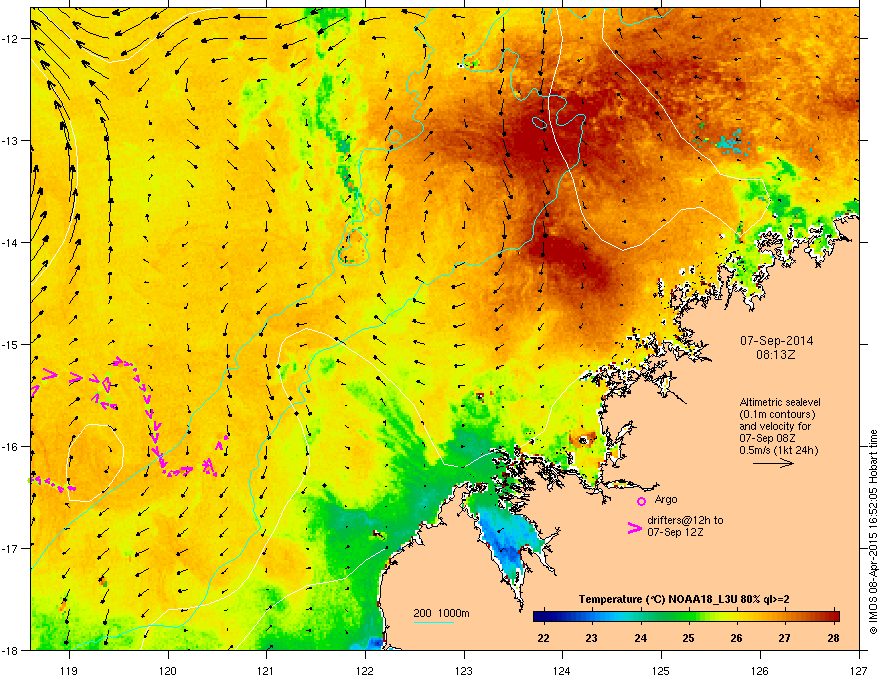Click the longitude axis label 124
880x680 pixels.
[562, 670]
